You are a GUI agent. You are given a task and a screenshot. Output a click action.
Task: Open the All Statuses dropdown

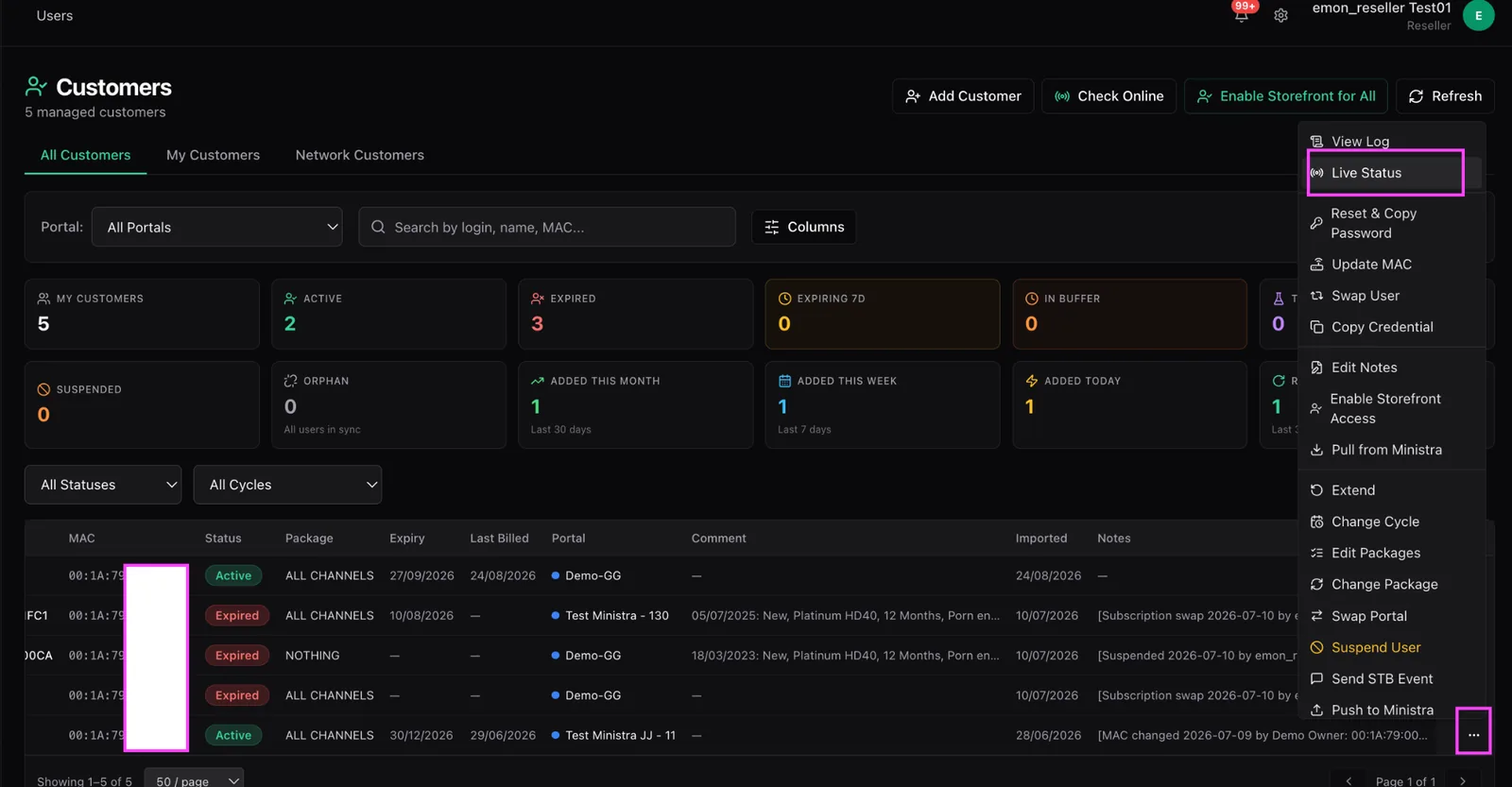tap(103, 485)
